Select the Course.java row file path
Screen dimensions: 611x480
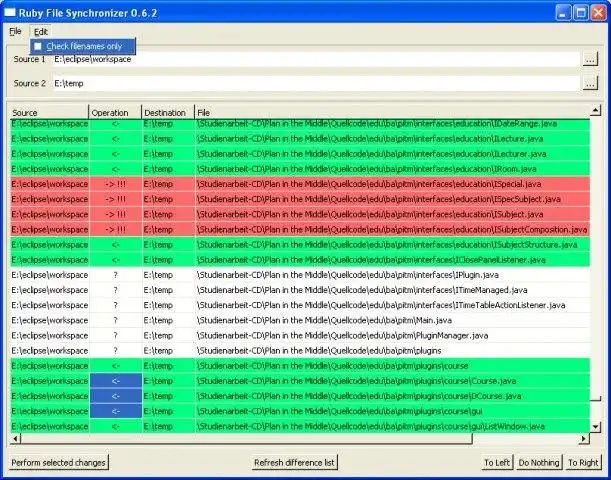point(357,381)
